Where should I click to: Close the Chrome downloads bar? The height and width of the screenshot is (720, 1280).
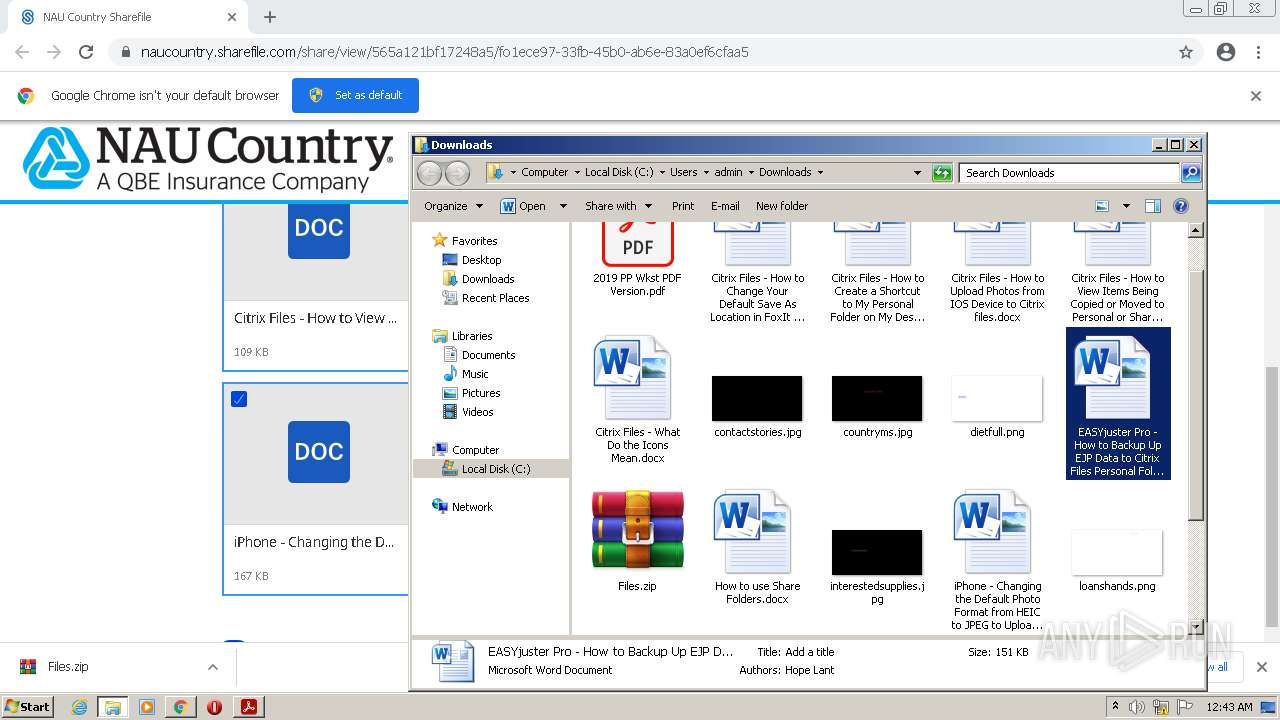click(x=1262, y=667)
